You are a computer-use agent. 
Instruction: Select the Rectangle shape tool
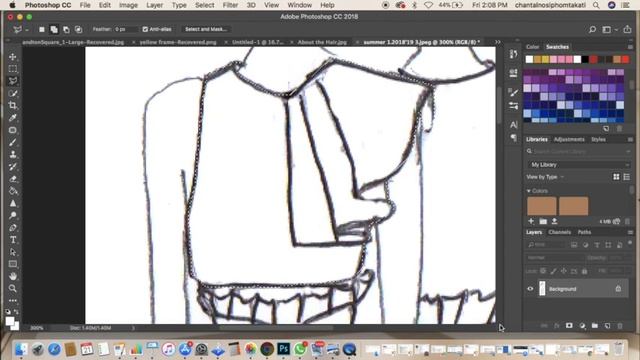tap(13, 264)
